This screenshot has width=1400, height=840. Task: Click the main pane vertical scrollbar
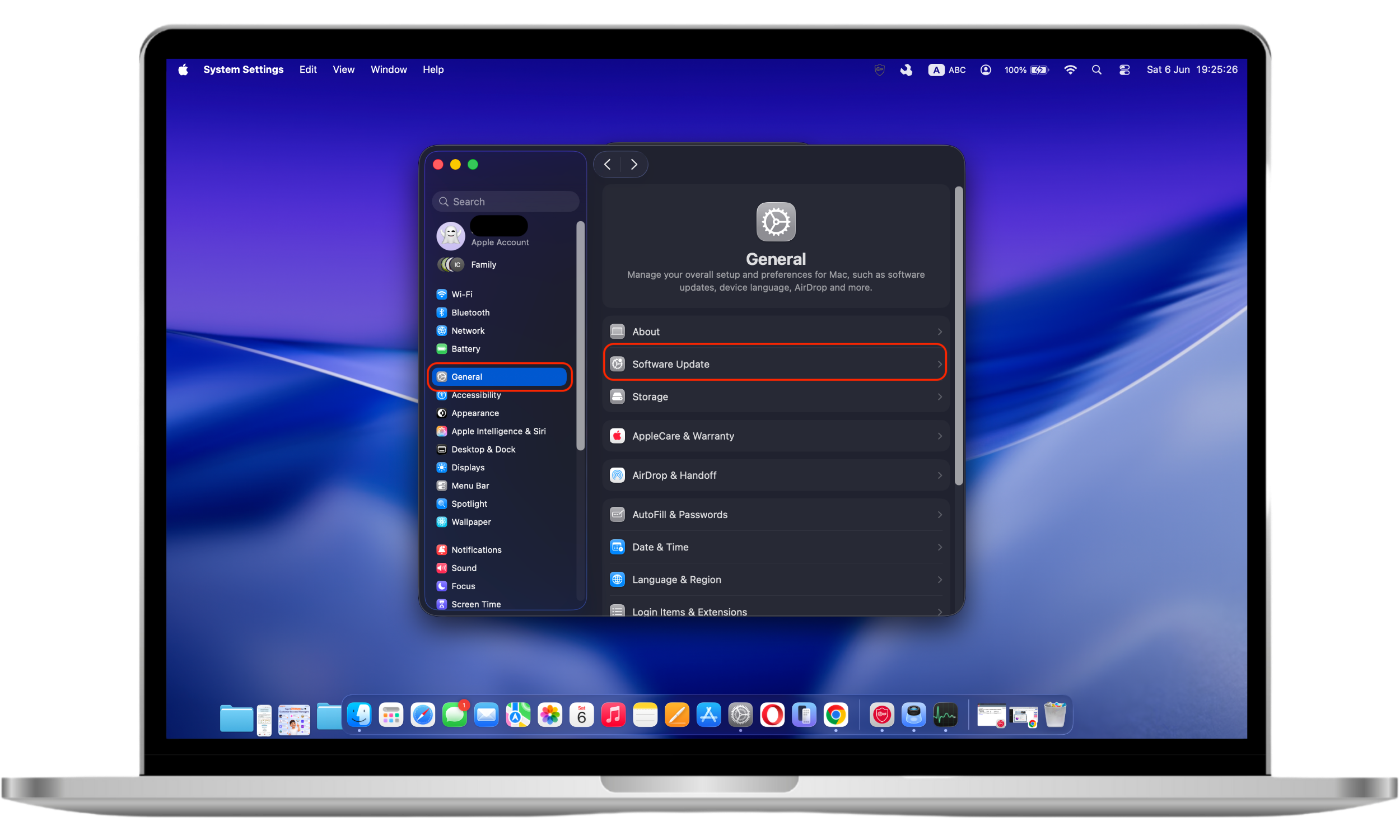click(958, 335)
